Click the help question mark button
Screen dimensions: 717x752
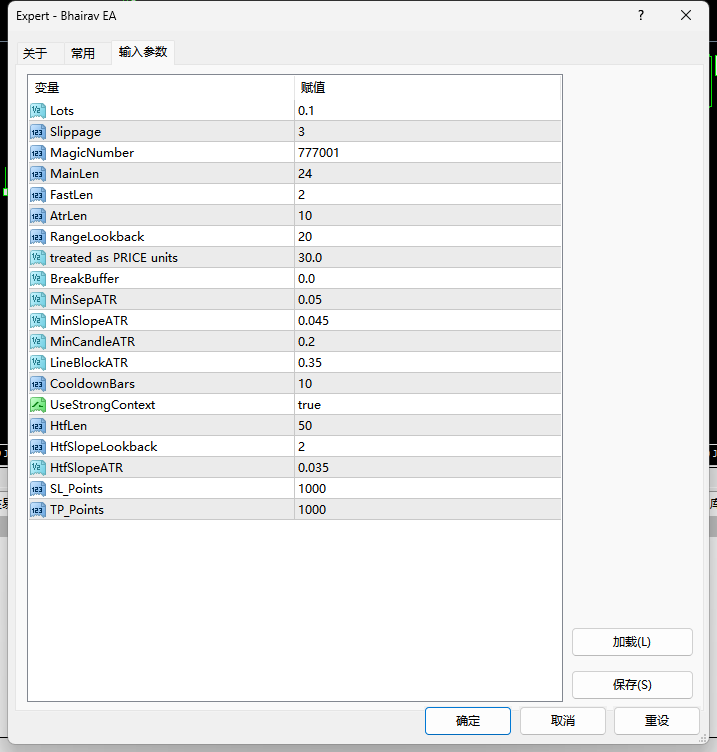[641, 15]
